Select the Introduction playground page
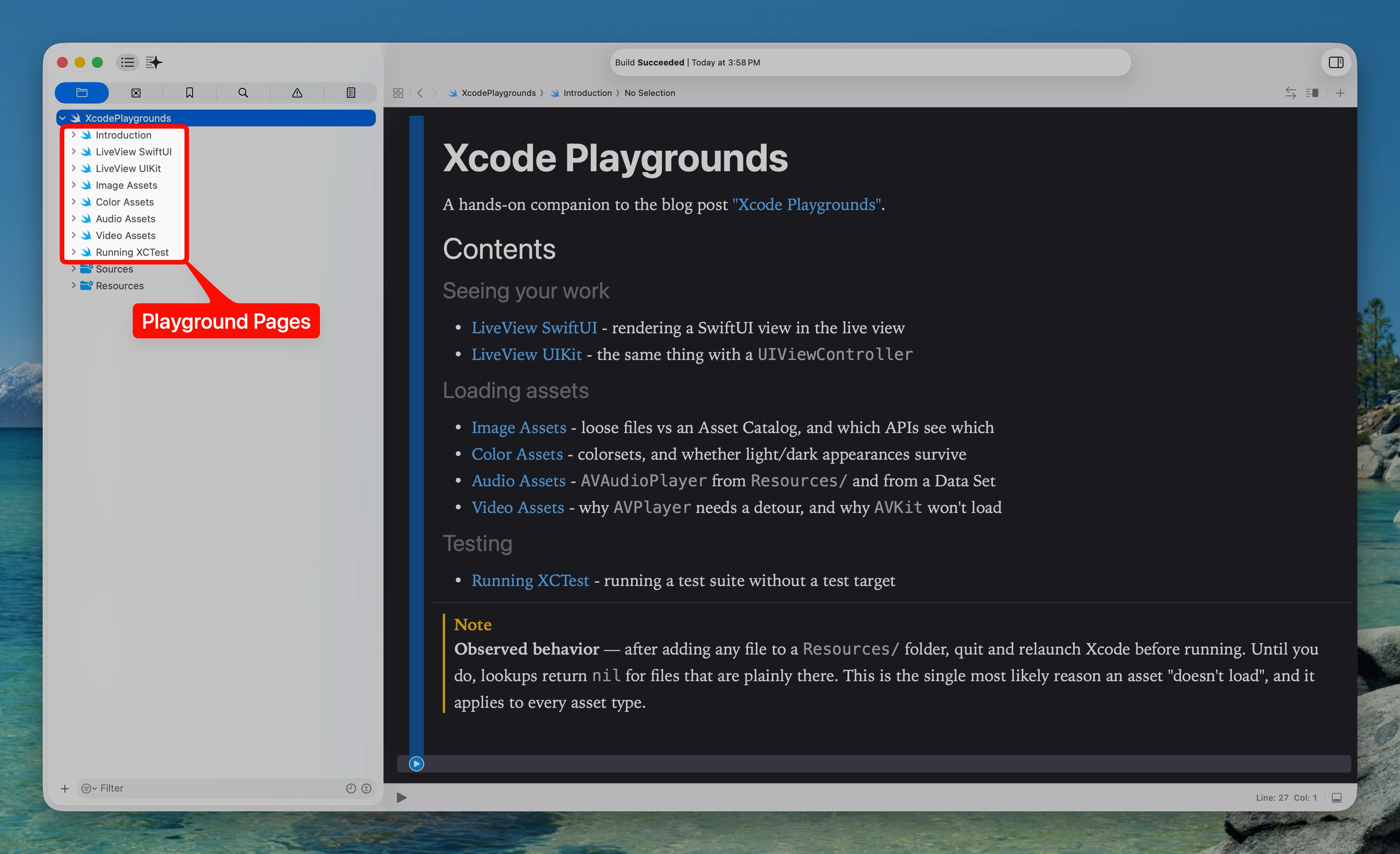 [x=123, y=135]
